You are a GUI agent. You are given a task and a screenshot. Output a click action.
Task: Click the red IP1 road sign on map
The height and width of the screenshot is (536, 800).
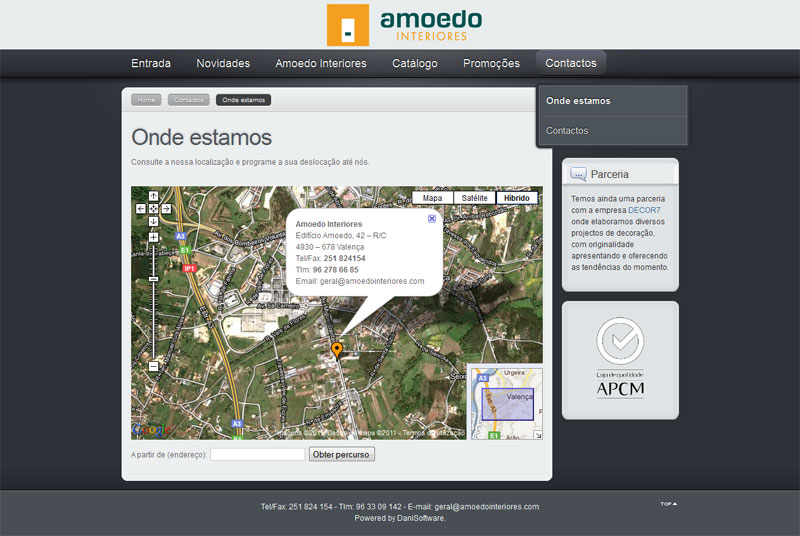[x=189, y=268]
